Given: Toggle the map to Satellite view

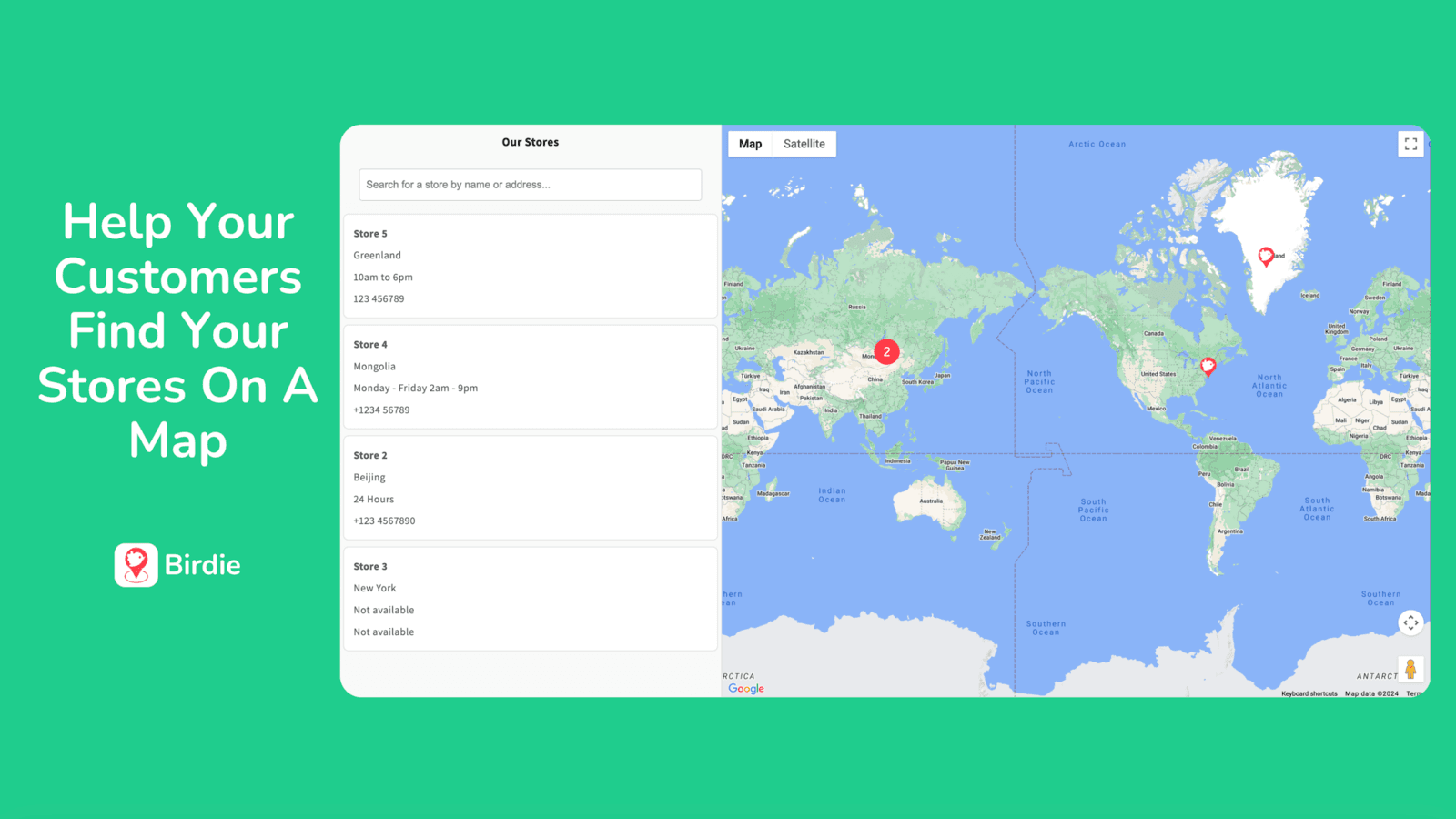Looking at the screenshot, I should coord(804,143).
